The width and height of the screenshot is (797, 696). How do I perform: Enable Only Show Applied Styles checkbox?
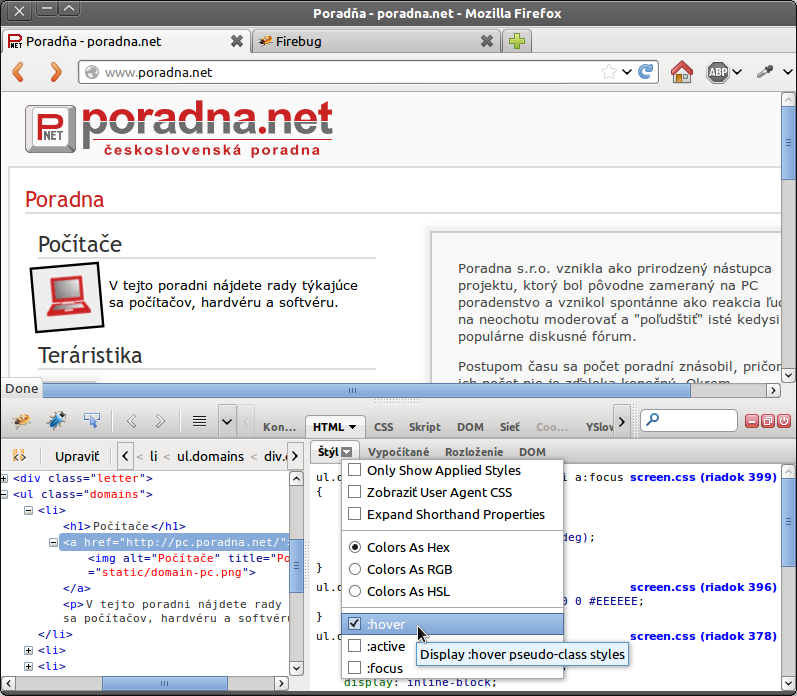355,470
